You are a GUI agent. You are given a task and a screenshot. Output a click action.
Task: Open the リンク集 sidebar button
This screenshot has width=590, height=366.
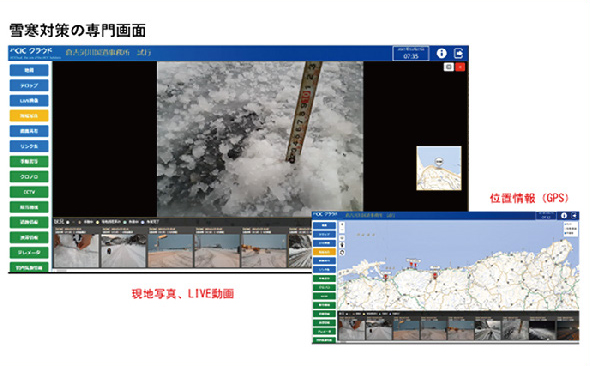(29, 146)
